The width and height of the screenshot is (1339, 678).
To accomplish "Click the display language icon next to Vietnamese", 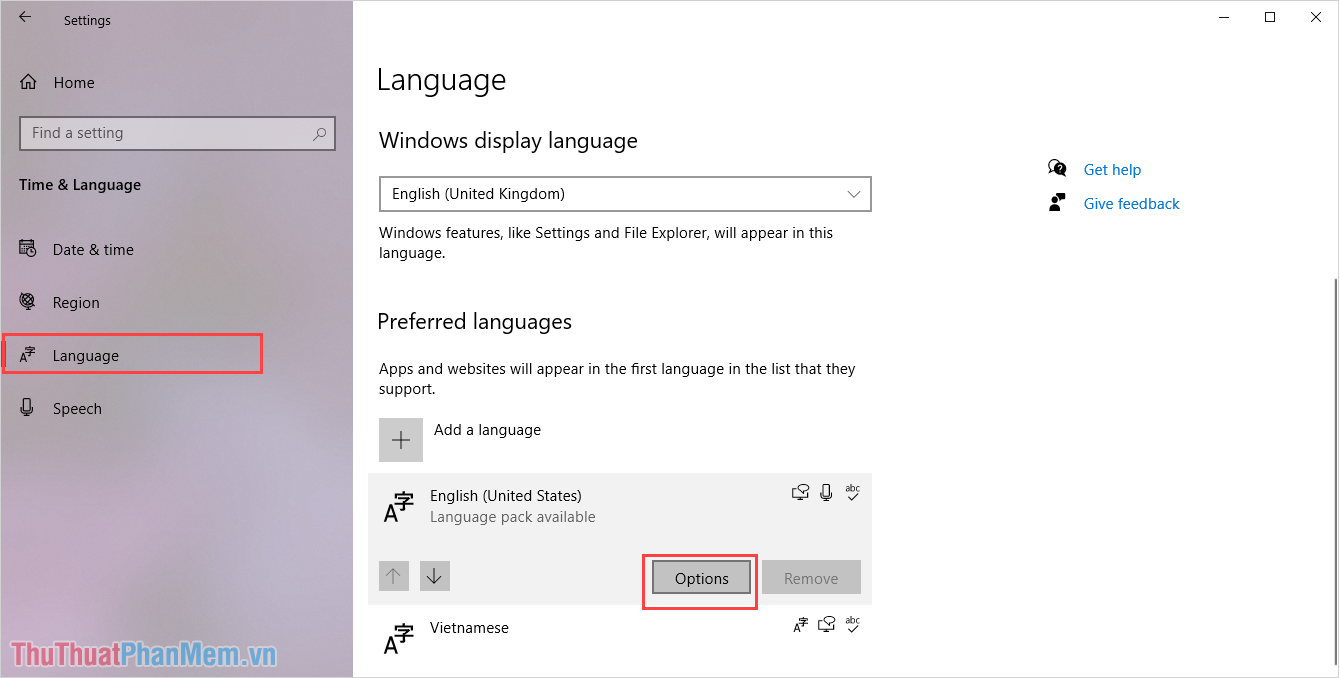I will click(x=800, y=624).
